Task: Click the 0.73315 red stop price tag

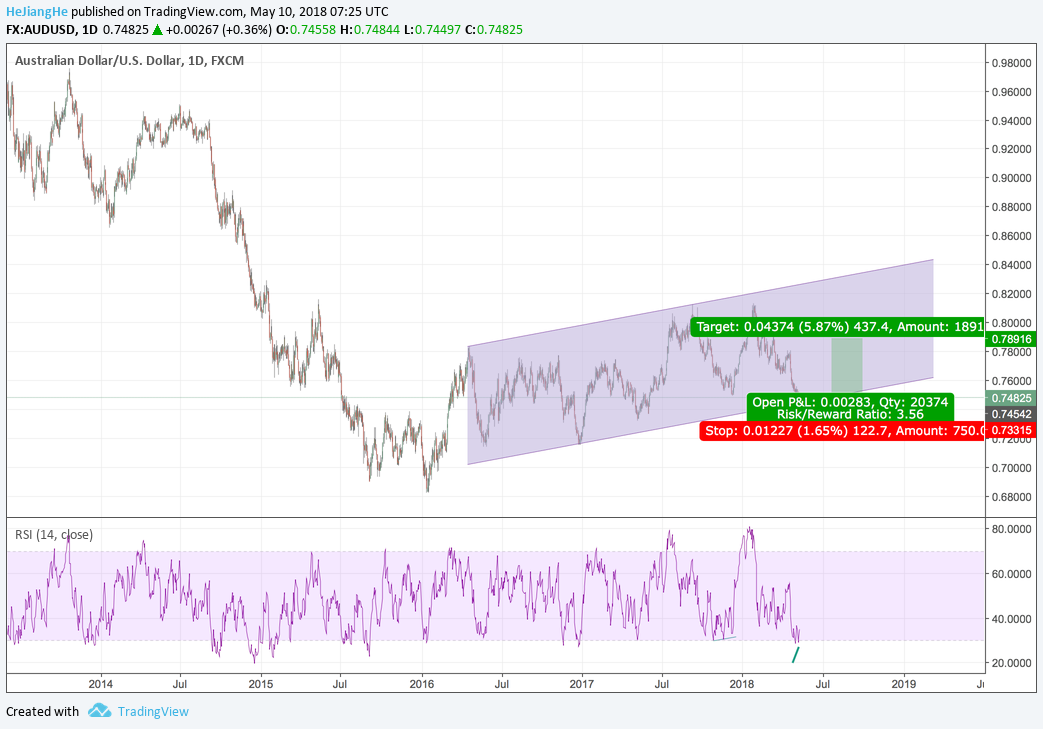Action: [1011, 430]
